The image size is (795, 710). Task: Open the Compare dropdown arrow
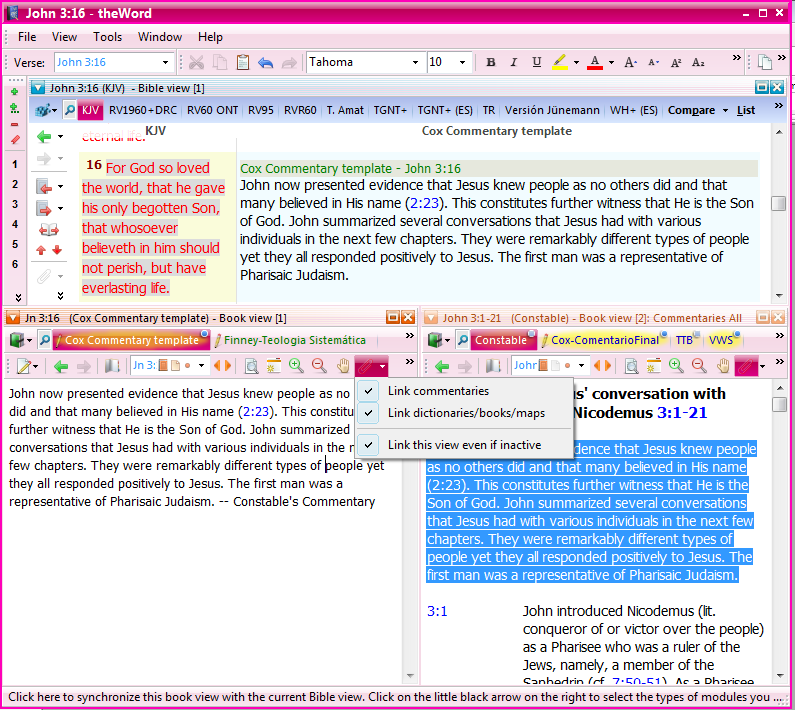[726, 110]
